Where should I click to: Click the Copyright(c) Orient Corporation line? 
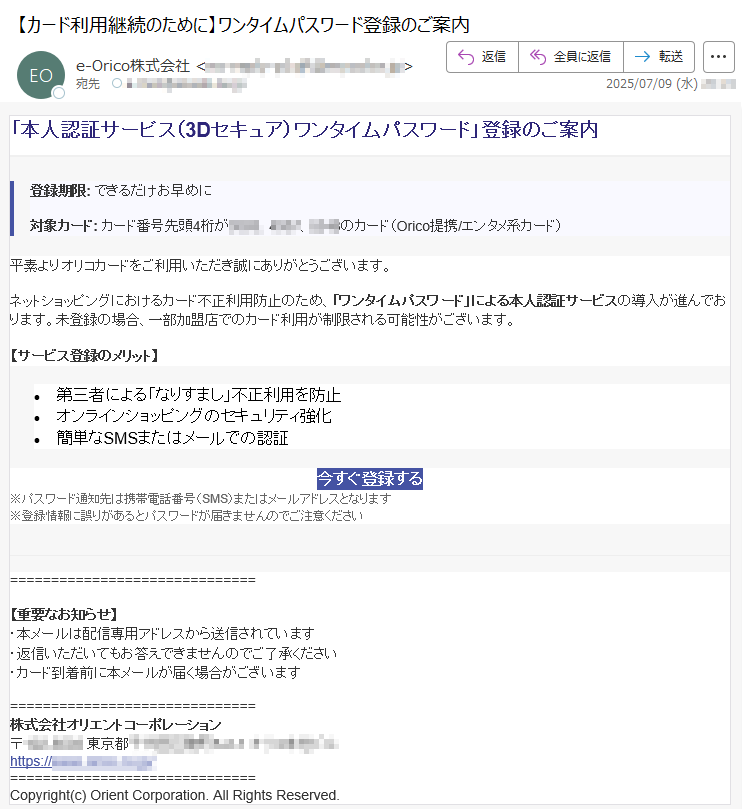[x=175, y=795]
